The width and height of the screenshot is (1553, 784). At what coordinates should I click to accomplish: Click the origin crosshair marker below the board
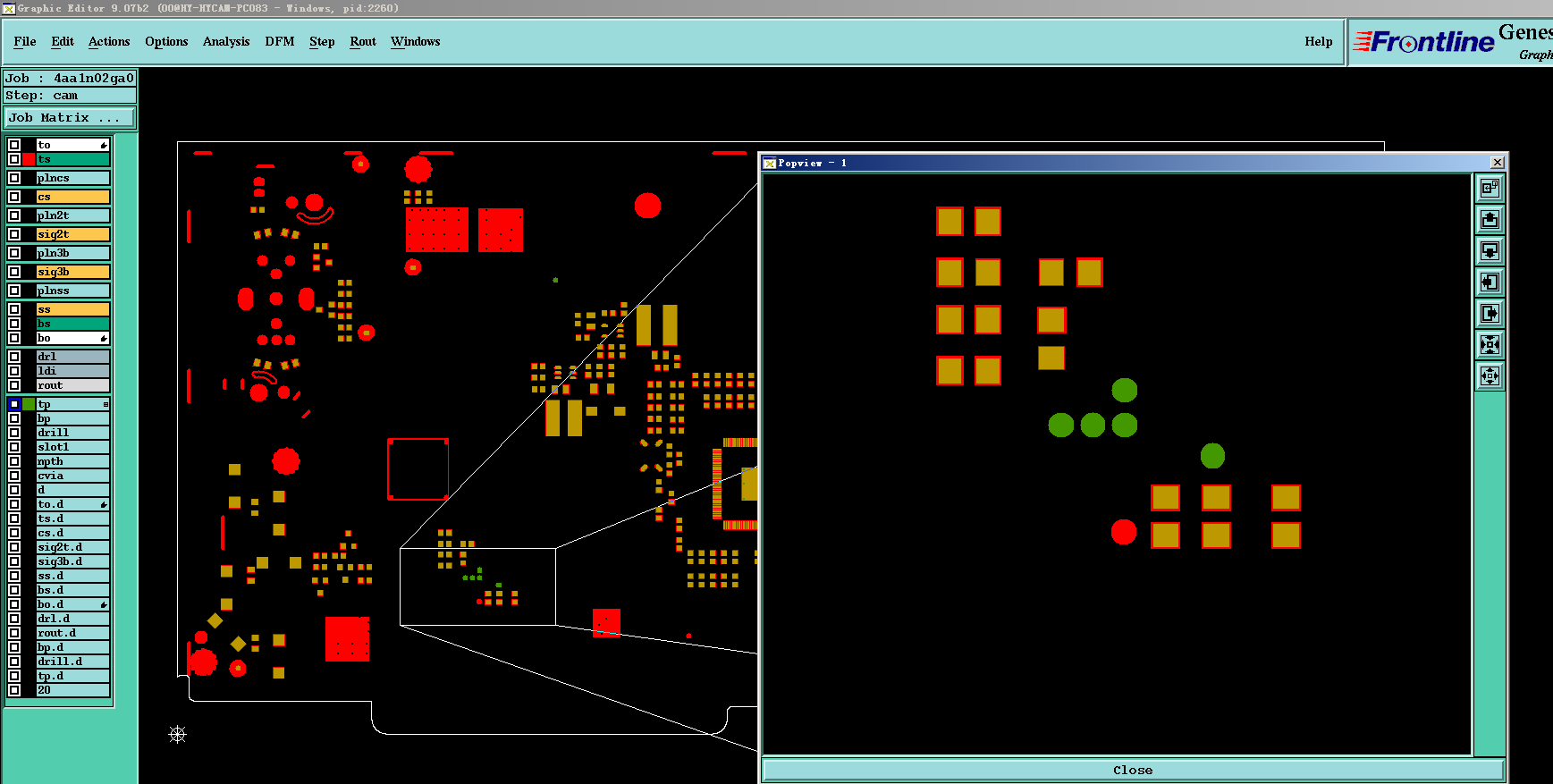178,734
